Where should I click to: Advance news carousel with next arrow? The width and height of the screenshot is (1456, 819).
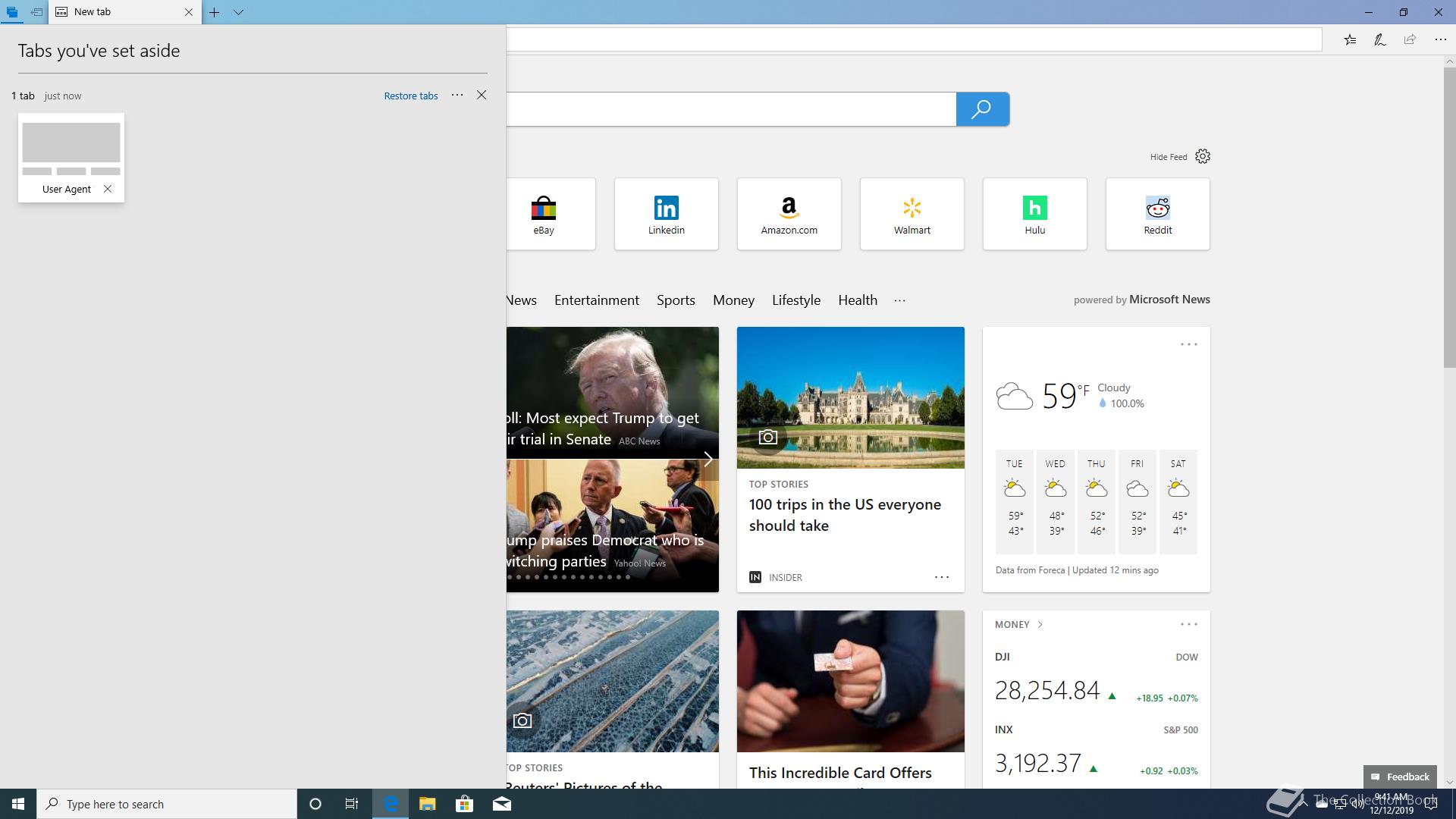pyautogui.click(x=708, y=460)
